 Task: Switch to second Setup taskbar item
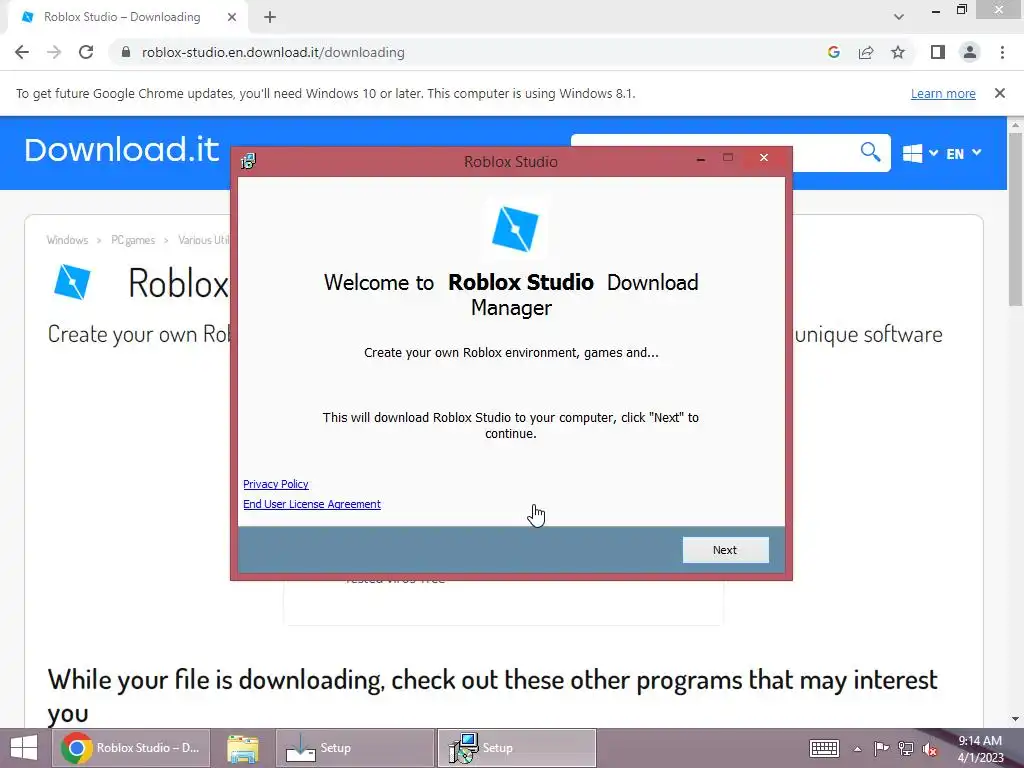coord(517,748)
